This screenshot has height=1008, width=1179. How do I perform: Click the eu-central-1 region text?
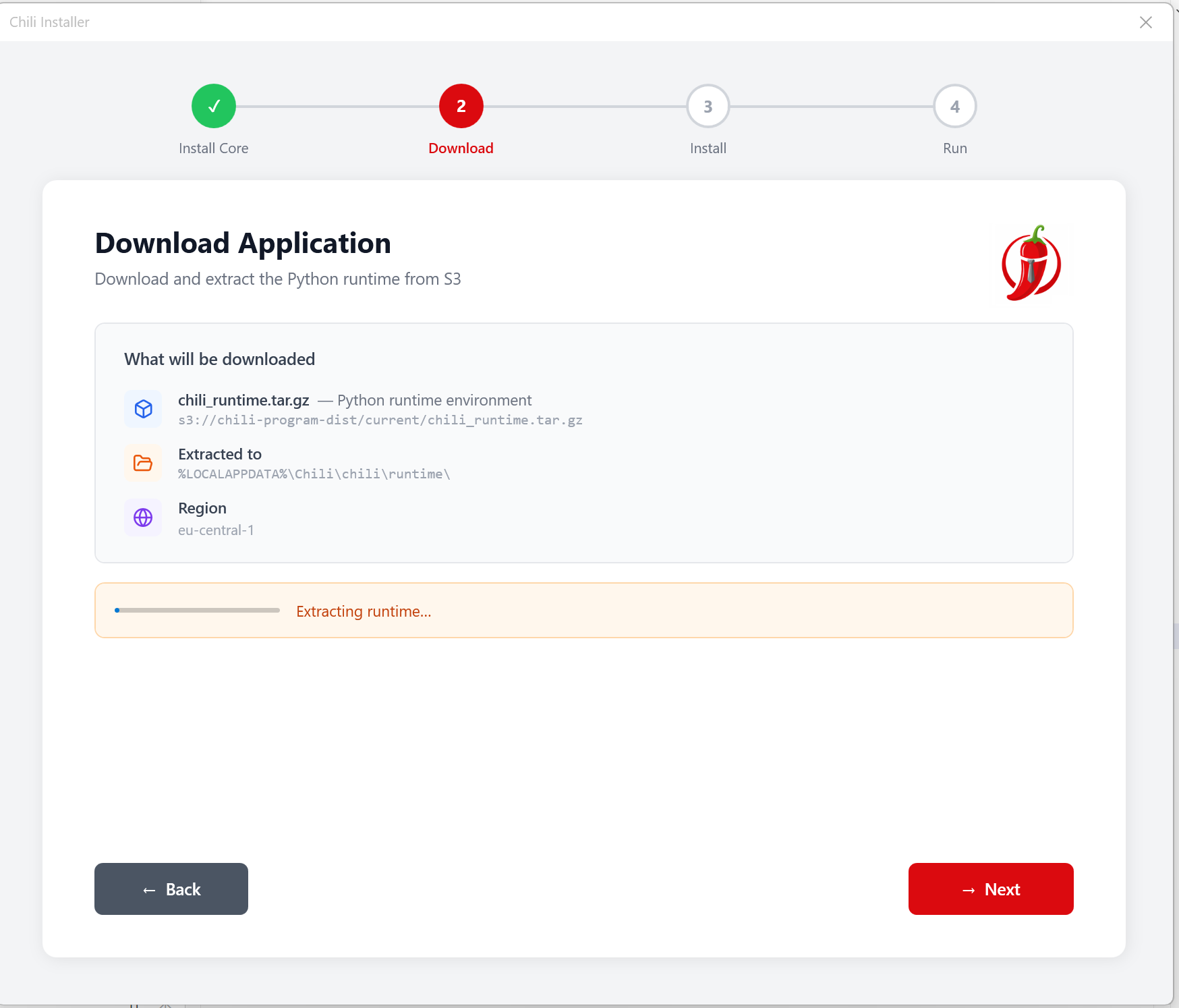(216, 530)
